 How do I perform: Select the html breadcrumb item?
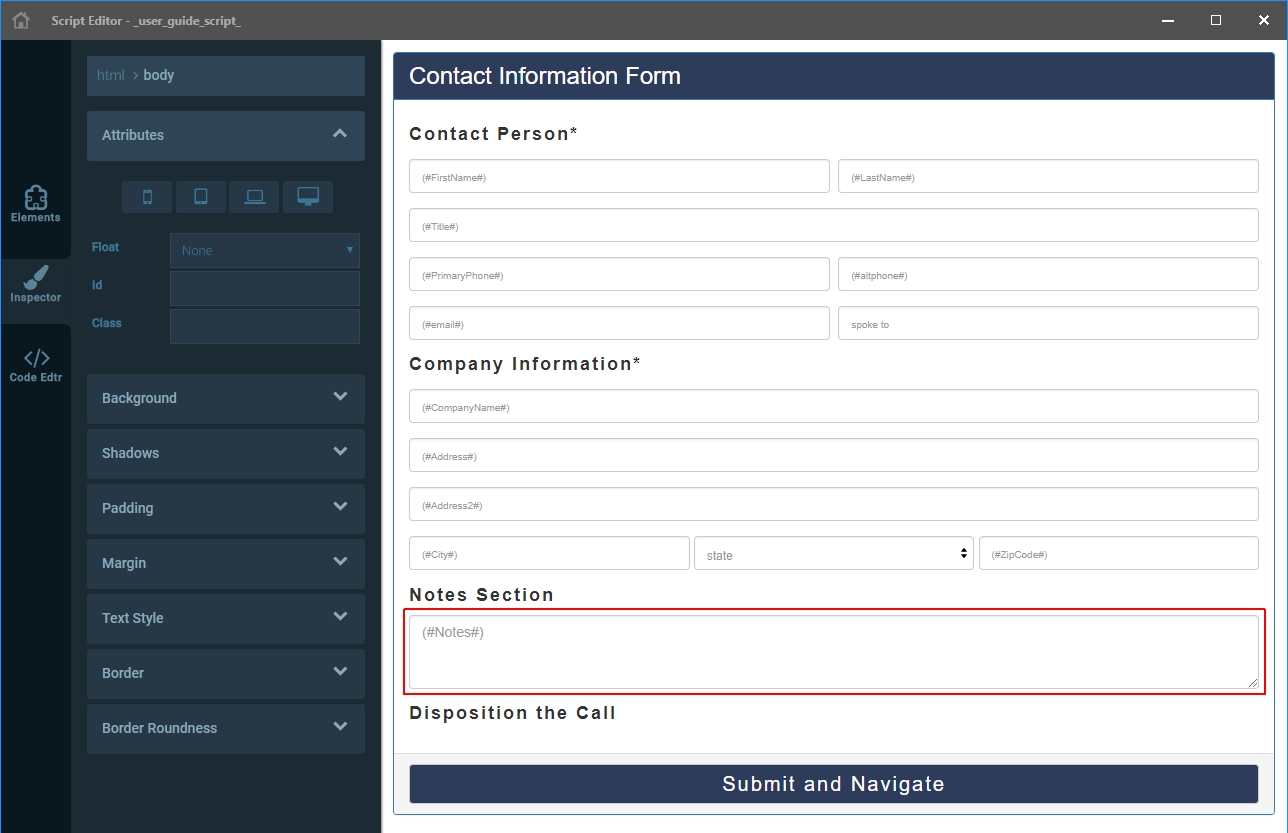tap(111, 75)
